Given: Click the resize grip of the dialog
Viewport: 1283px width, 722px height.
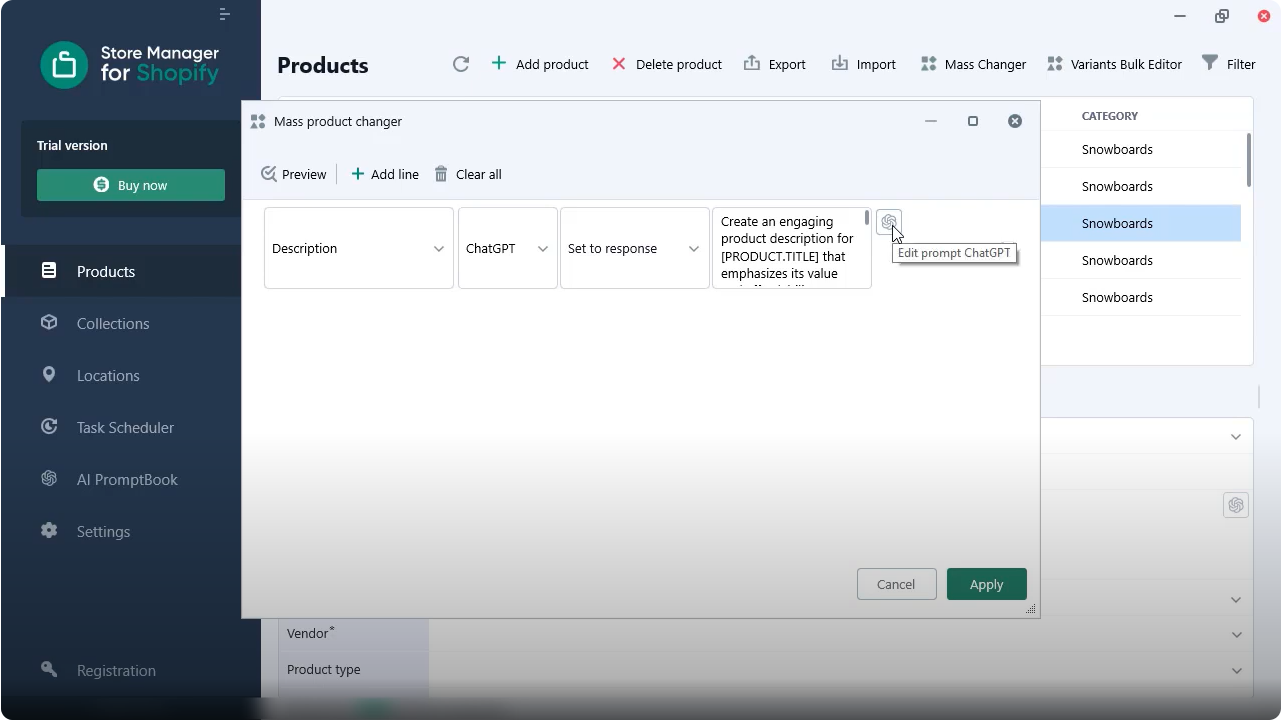Looking at the screenshot, I should click(x=1031, y=609).
